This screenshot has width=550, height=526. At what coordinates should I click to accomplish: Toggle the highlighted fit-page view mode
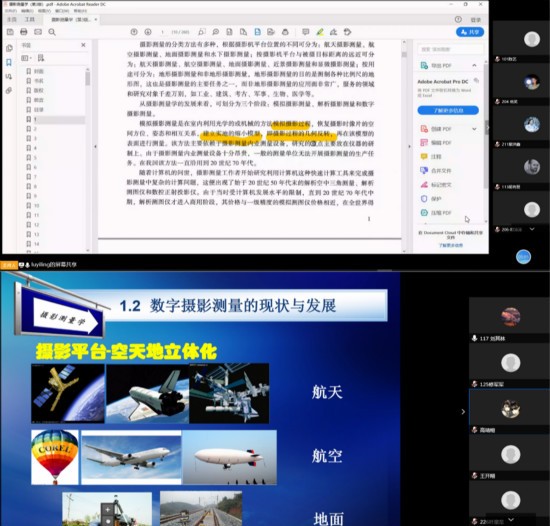[x=257, y=32]
